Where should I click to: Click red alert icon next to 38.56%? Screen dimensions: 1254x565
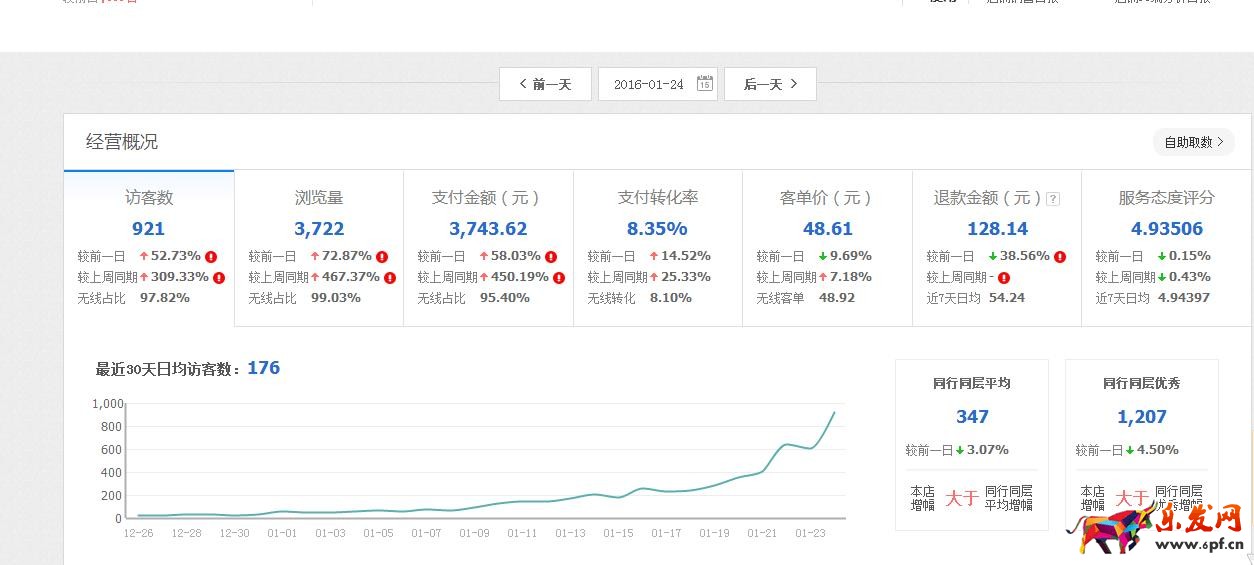click(x=1060, y=257)
